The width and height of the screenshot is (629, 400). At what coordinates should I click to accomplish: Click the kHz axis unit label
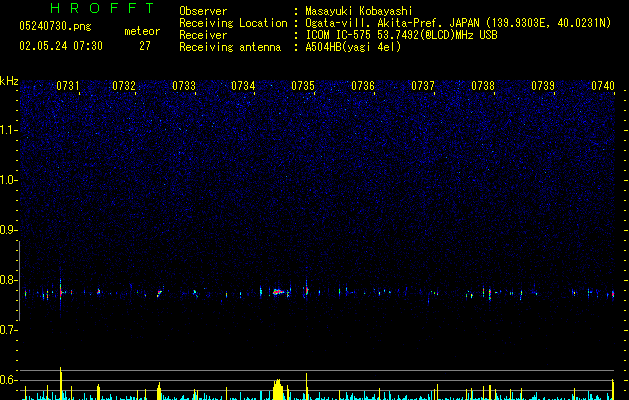9,81
